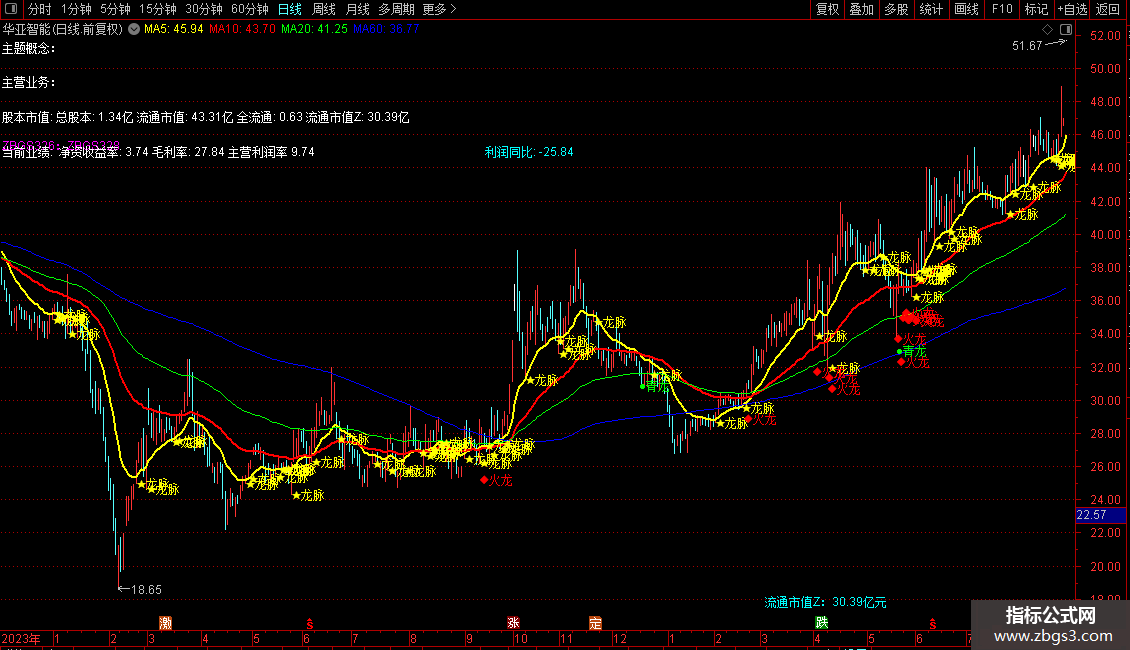Click the 股本市值 info line

pos(205,117)
